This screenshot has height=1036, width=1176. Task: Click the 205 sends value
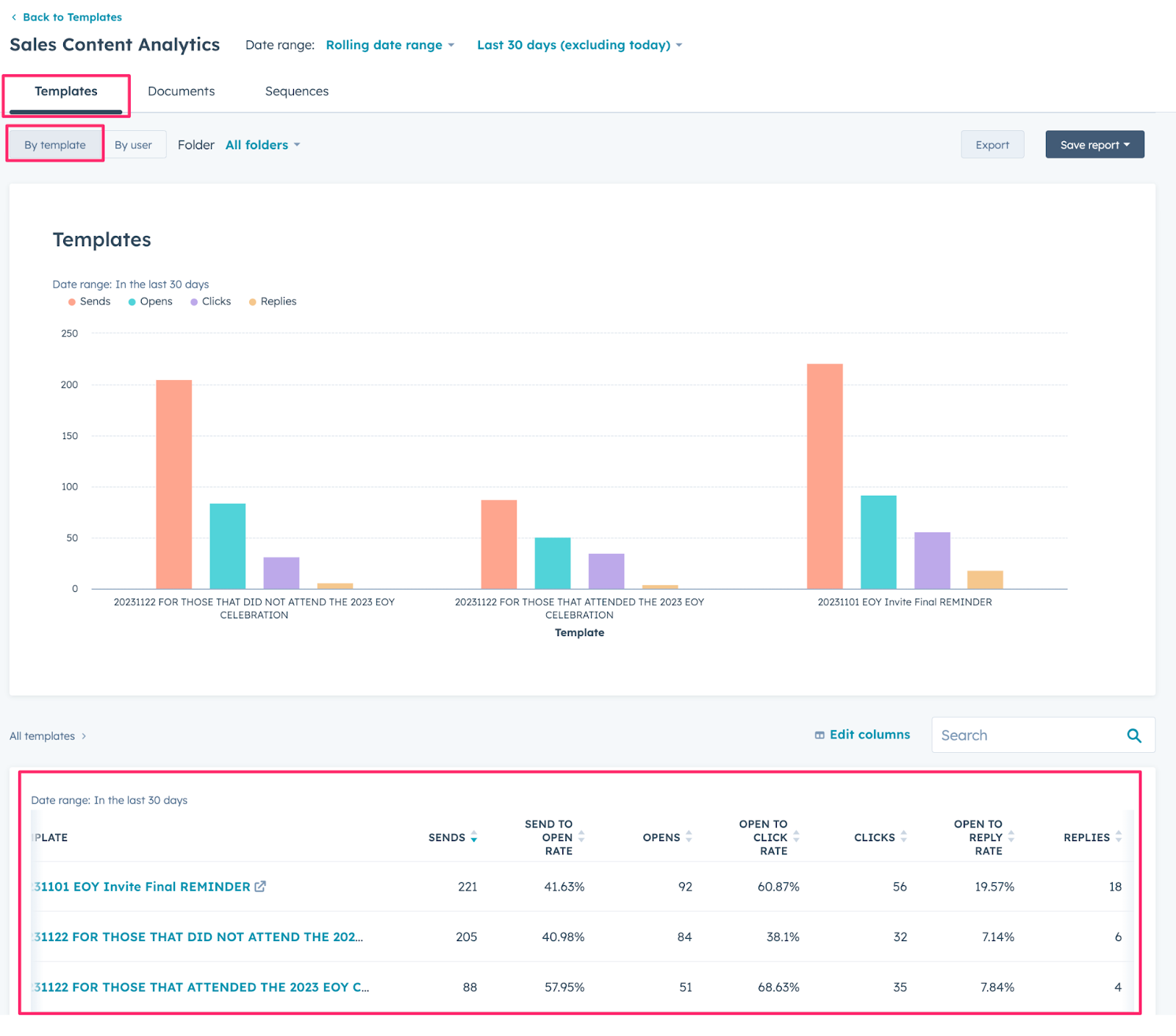click(466, 937)
